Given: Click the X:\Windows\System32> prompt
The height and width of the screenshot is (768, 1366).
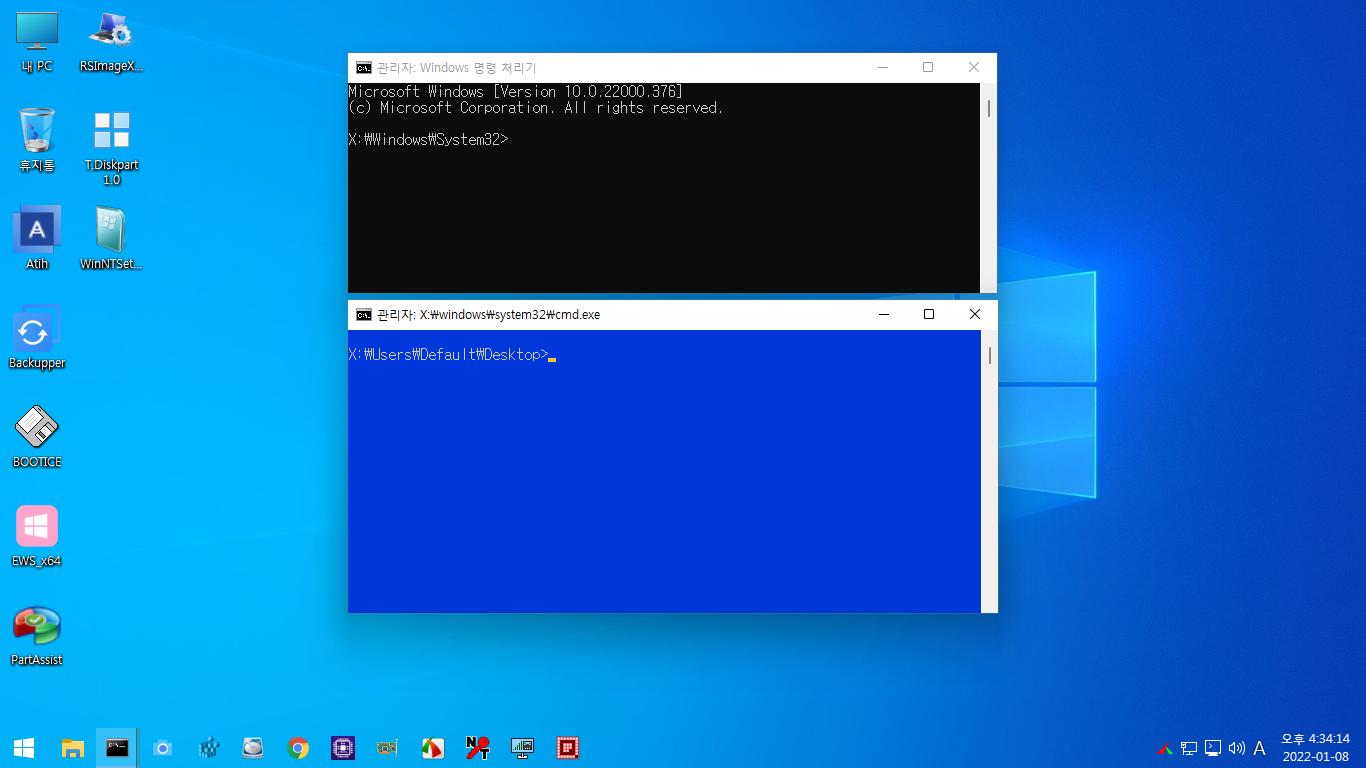Looking at the screenshot, I should click(x=428, y=140).
